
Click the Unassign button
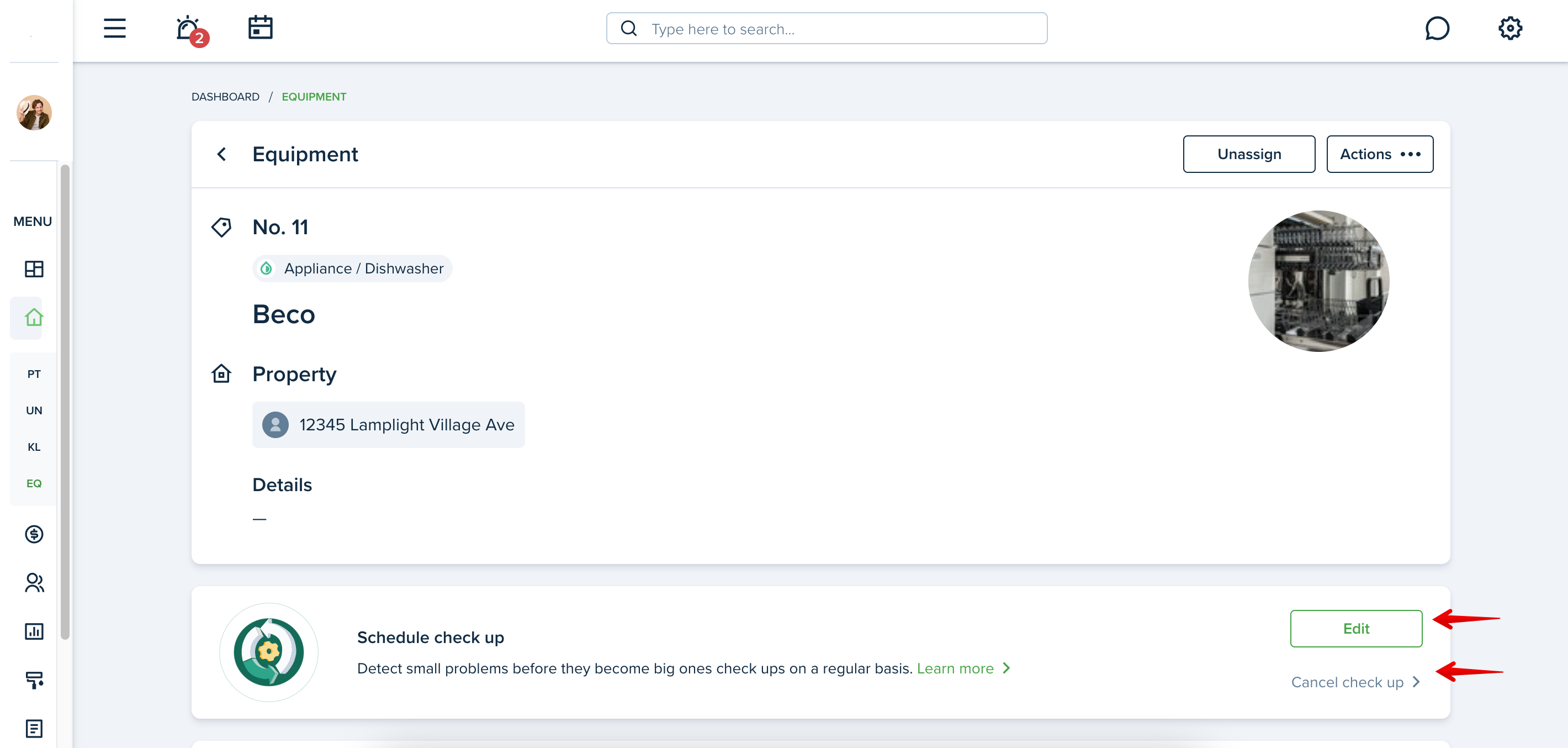point(1249,154)
